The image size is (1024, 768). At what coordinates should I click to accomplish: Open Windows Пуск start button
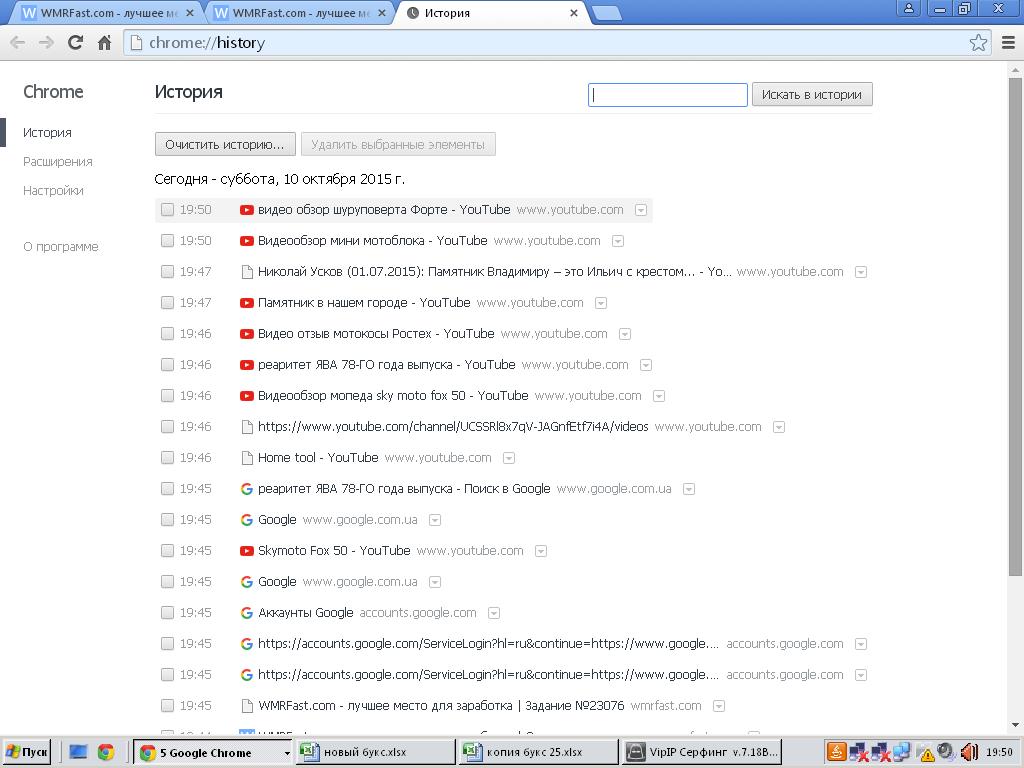(26, 752)
